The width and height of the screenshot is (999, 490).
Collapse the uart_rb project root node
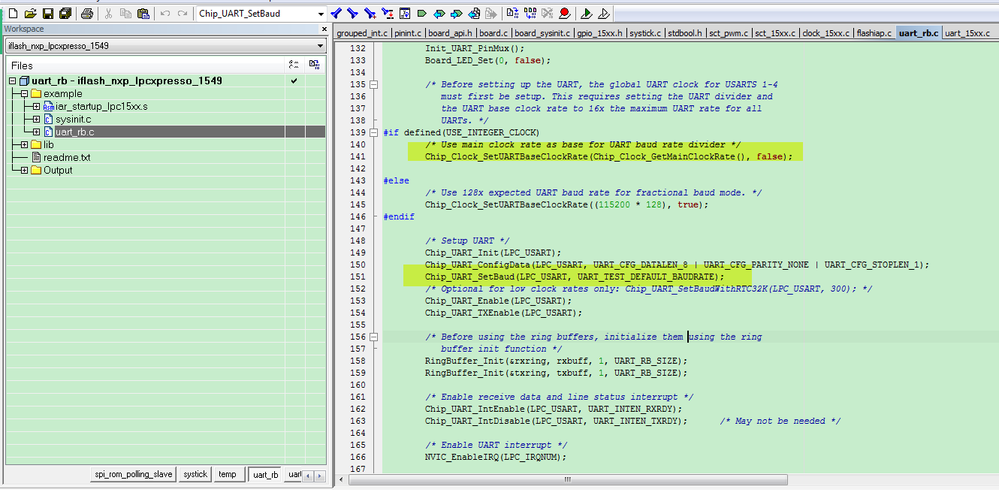(x=13, y=81)
